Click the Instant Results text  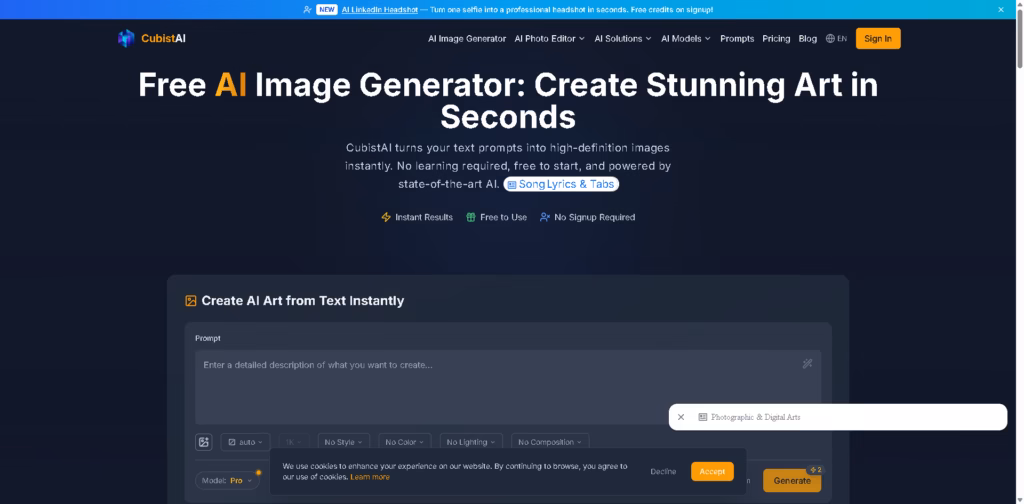tap(424, 217)
